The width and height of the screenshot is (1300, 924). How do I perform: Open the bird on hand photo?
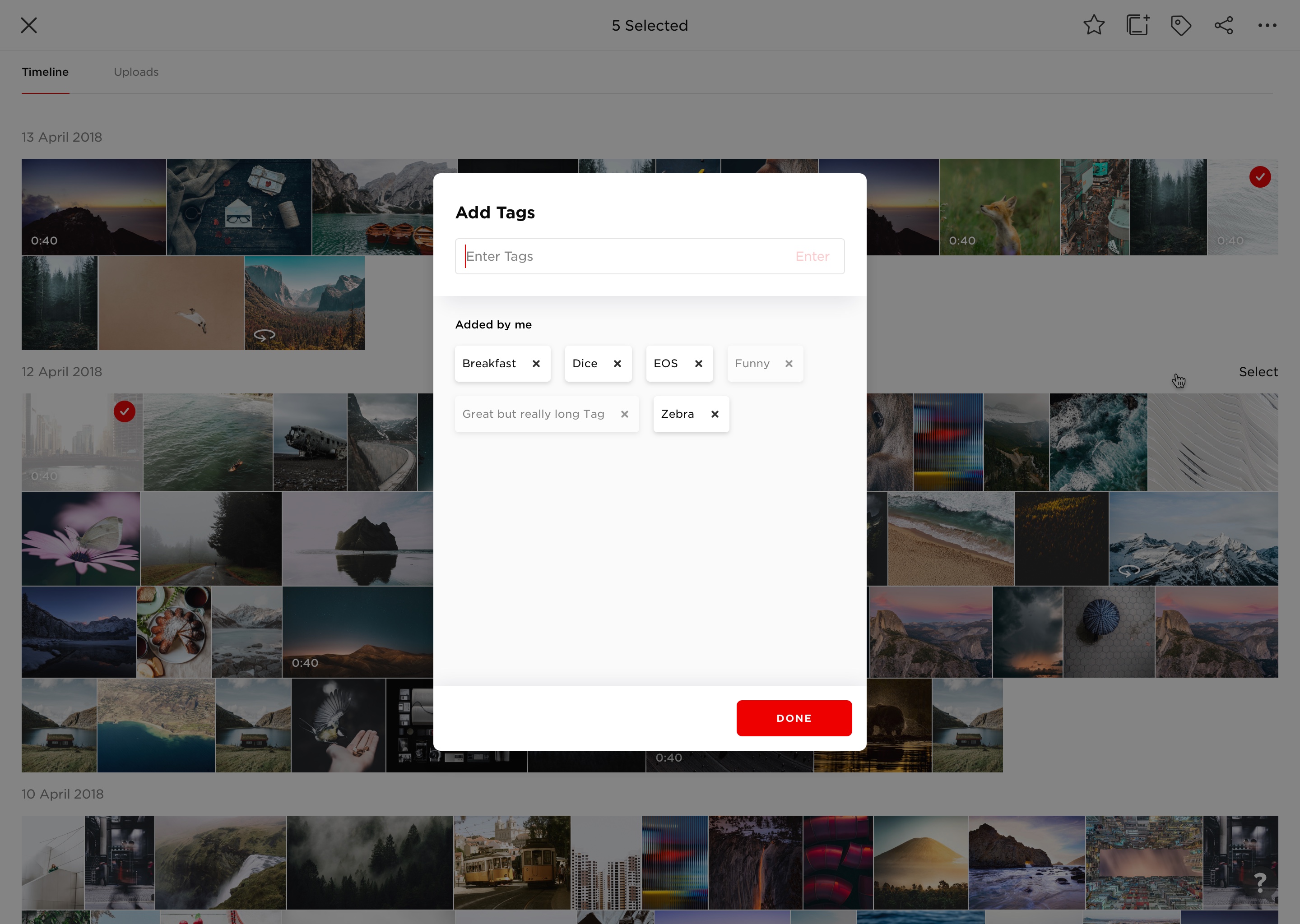[x=338, y=725]
